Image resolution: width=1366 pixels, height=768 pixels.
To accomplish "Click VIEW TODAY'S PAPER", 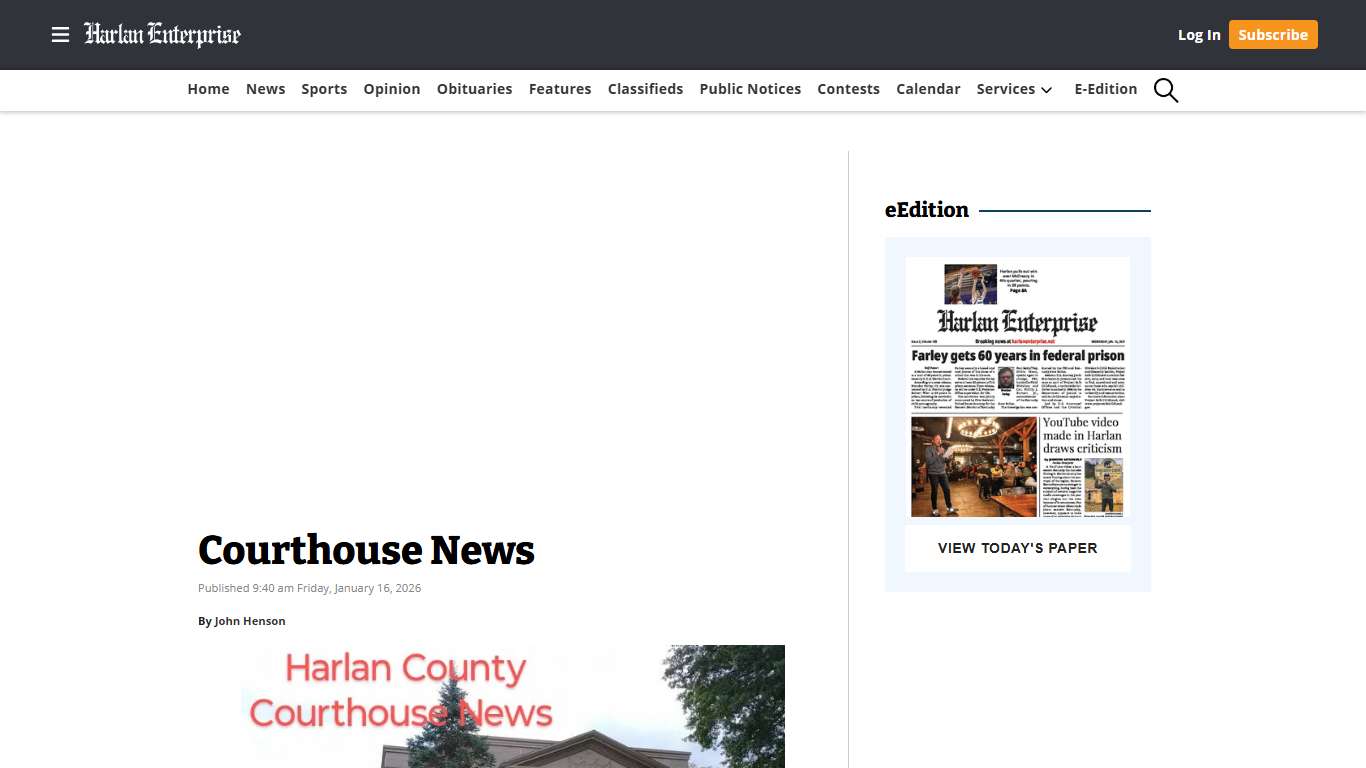I will [x=1017, y=548].
